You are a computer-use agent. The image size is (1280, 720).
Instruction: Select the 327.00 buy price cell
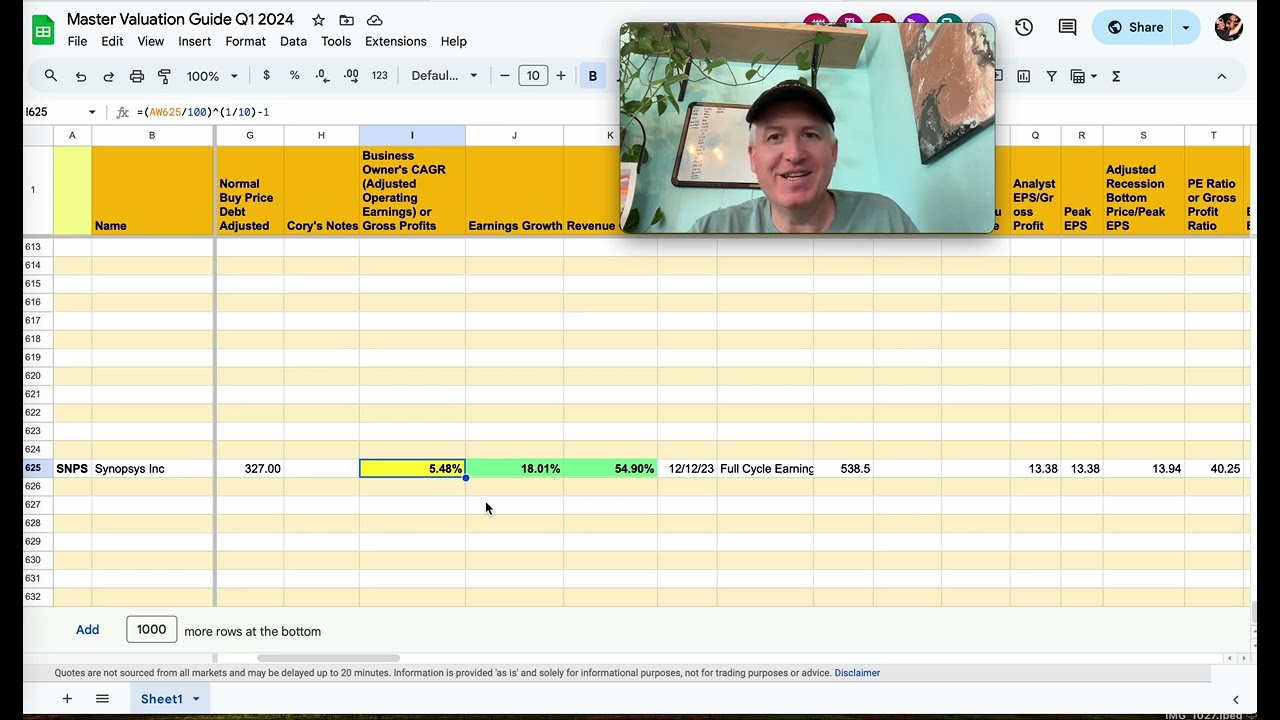tap(250, 468)
